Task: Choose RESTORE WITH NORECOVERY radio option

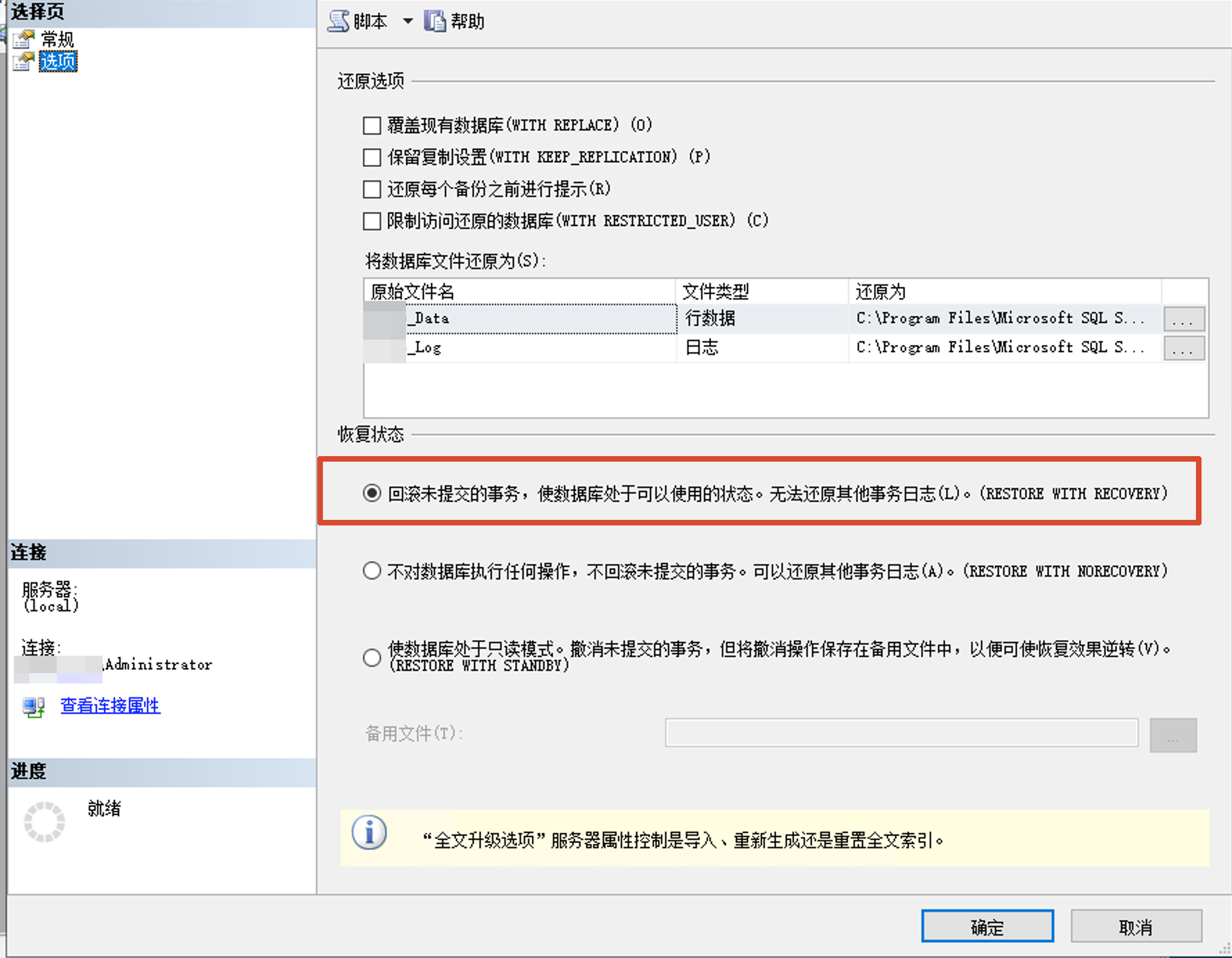Action: [372, 571]
